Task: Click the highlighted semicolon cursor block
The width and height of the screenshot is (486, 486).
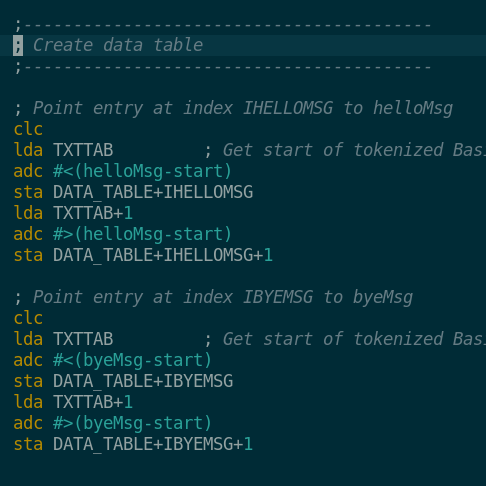Action: (x=18, y=45)
